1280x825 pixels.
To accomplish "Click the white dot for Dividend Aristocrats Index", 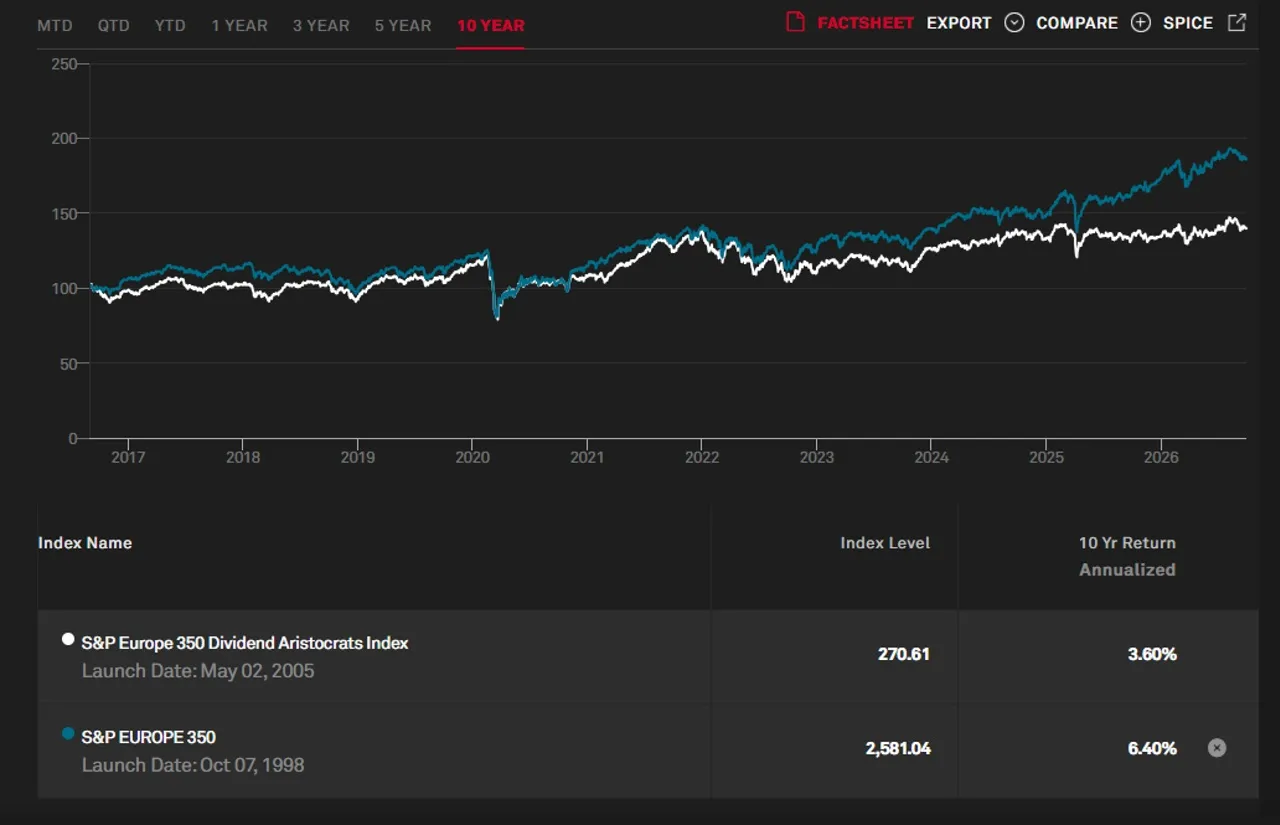I will 68,639.
